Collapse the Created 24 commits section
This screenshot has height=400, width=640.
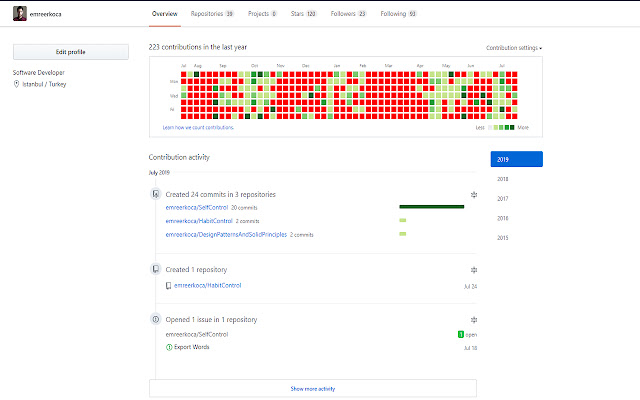click(474, 195)
